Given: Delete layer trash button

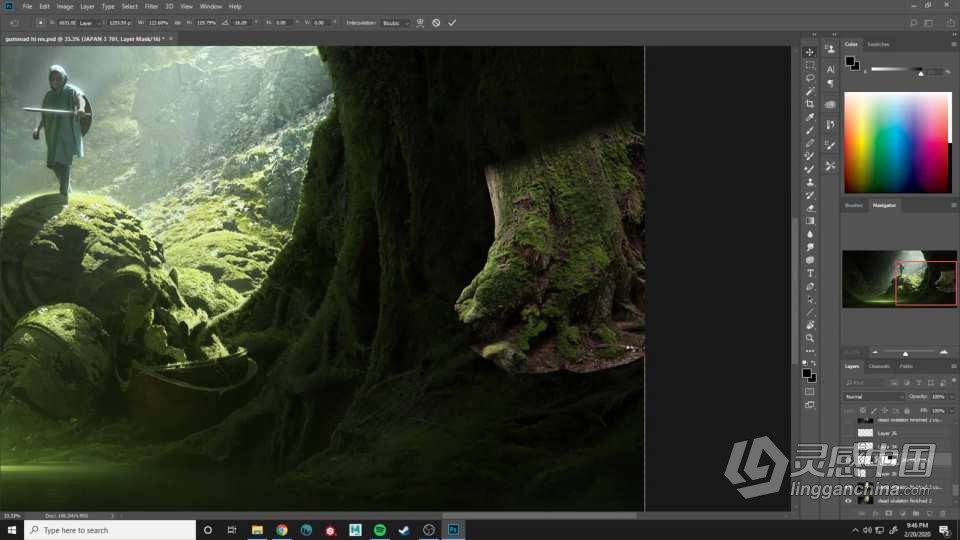Looking at the screenshot, I should pyautogui.click(x=942, y=513).
